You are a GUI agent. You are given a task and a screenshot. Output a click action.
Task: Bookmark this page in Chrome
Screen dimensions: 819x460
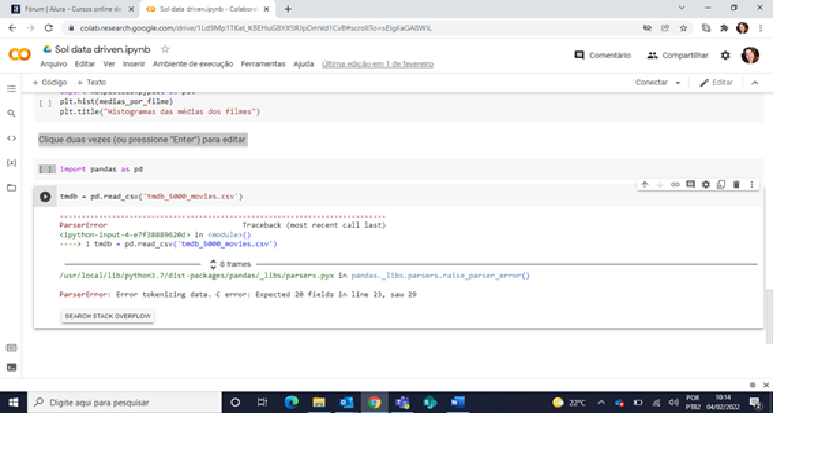683,28
